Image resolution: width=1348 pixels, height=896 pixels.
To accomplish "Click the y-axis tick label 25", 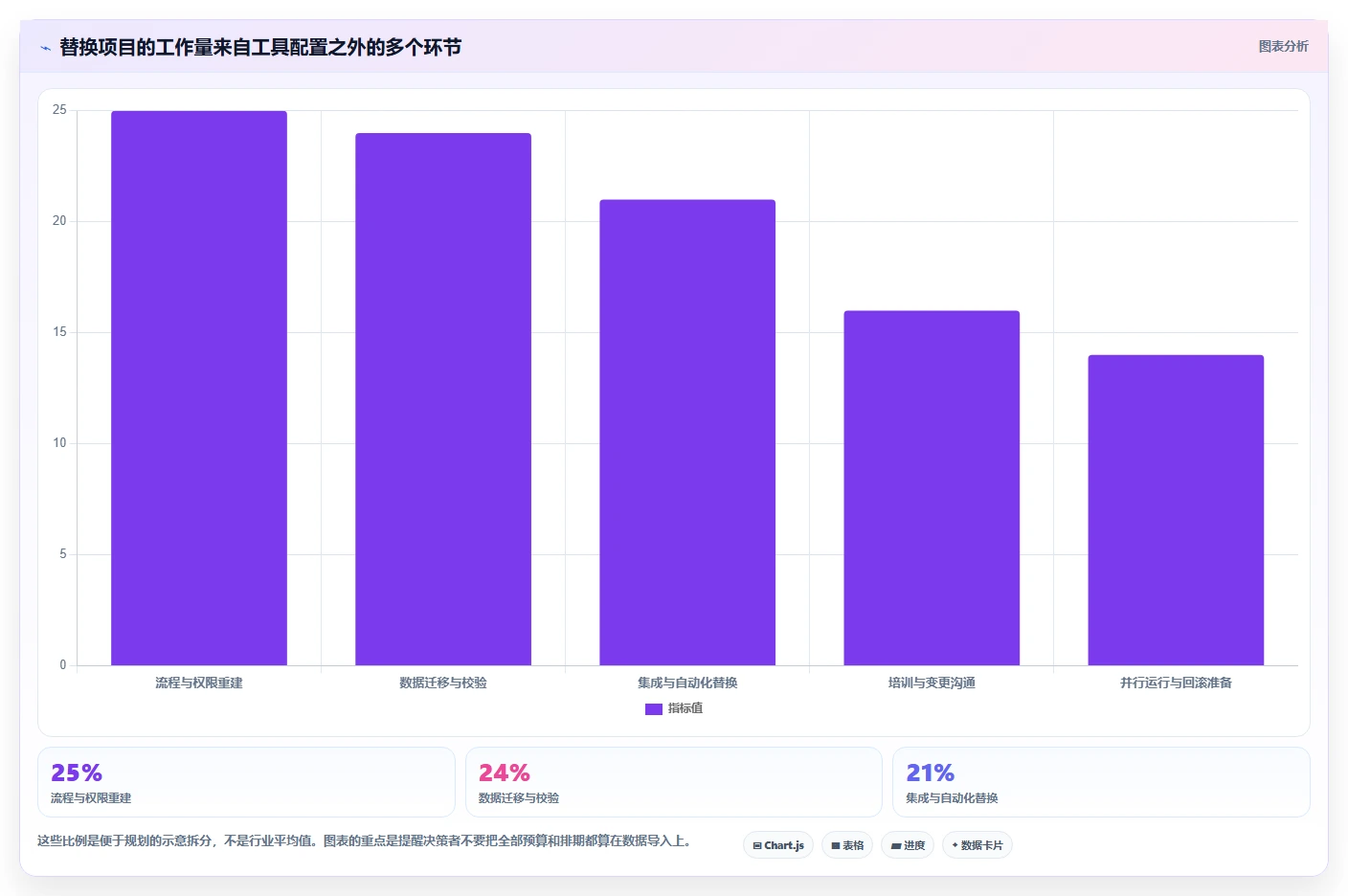I will [x=60, y=110].
